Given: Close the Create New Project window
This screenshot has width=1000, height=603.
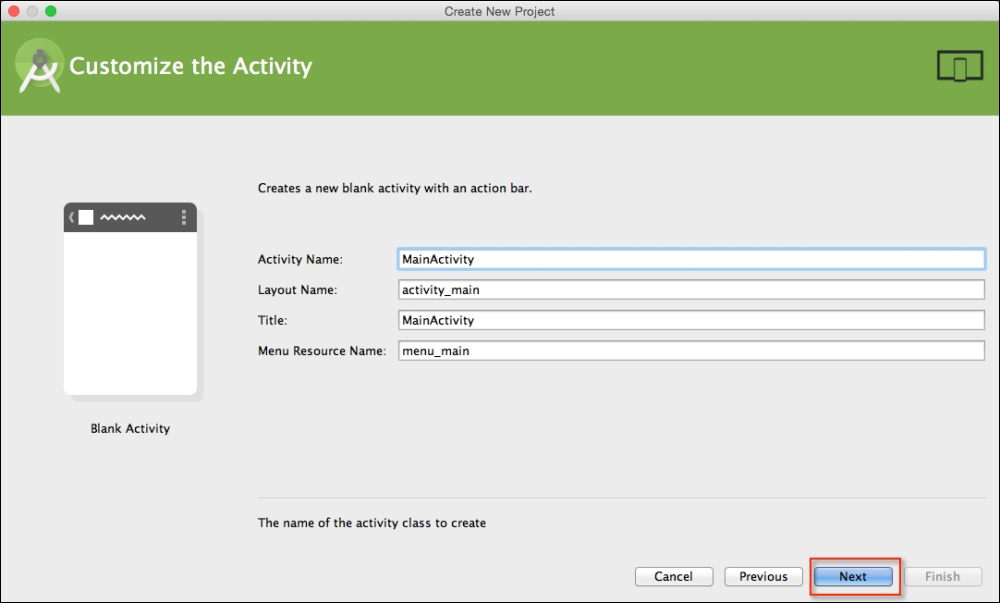Looking at the screenshot, I should [x=14, y=11].
